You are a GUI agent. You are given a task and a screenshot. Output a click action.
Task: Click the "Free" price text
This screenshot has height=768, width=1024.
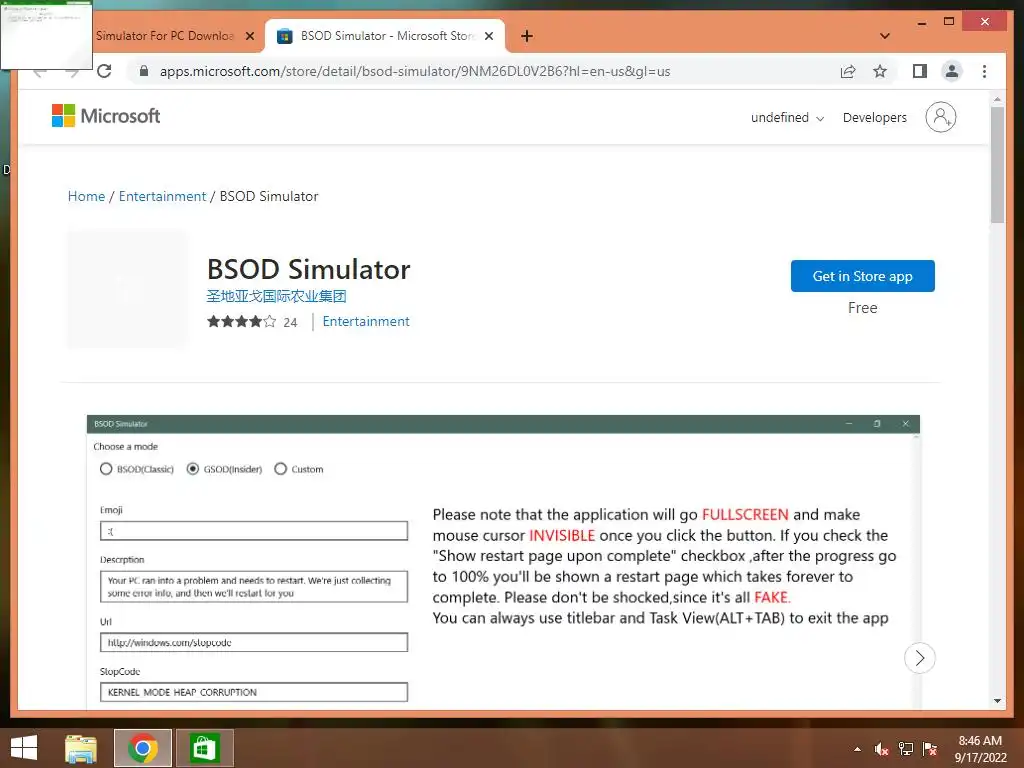(862, 308)
